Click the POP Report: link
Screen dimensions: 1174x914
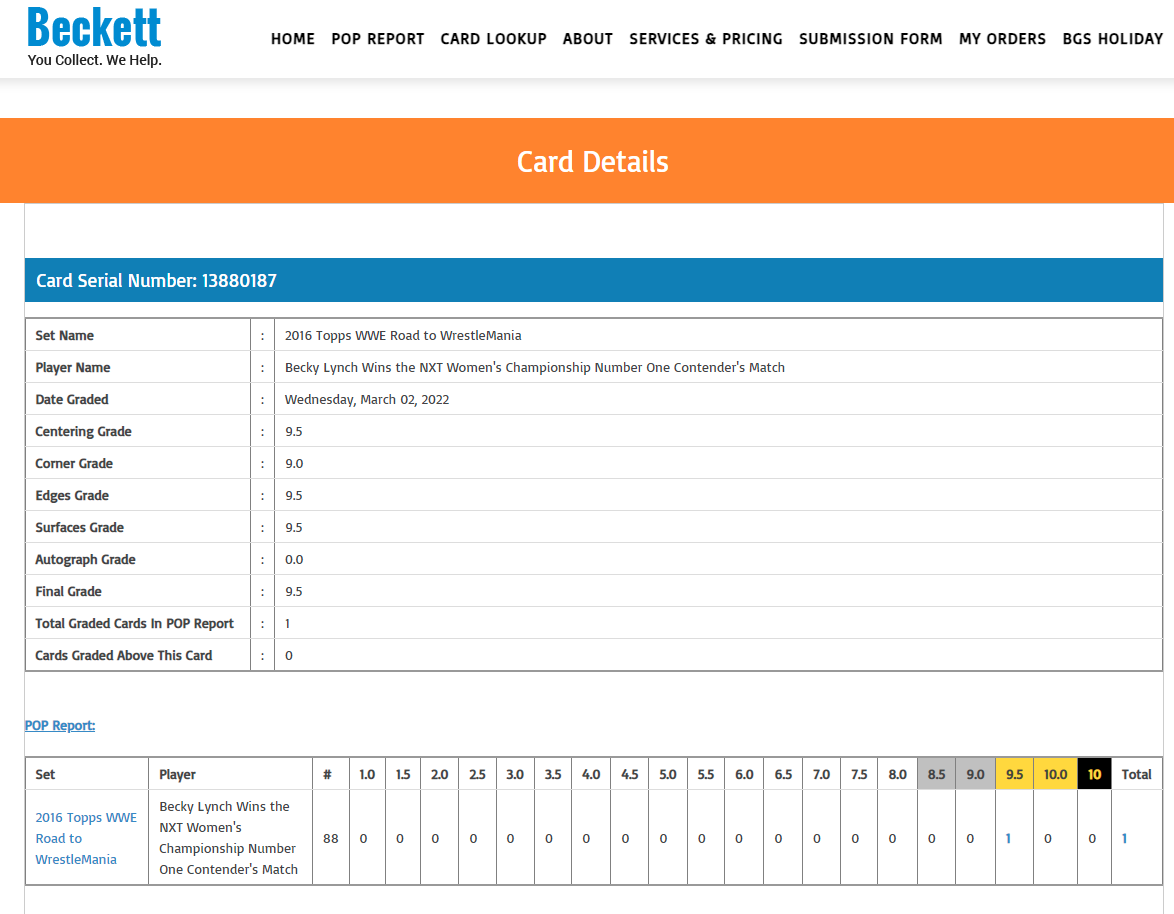pos(60,725)
